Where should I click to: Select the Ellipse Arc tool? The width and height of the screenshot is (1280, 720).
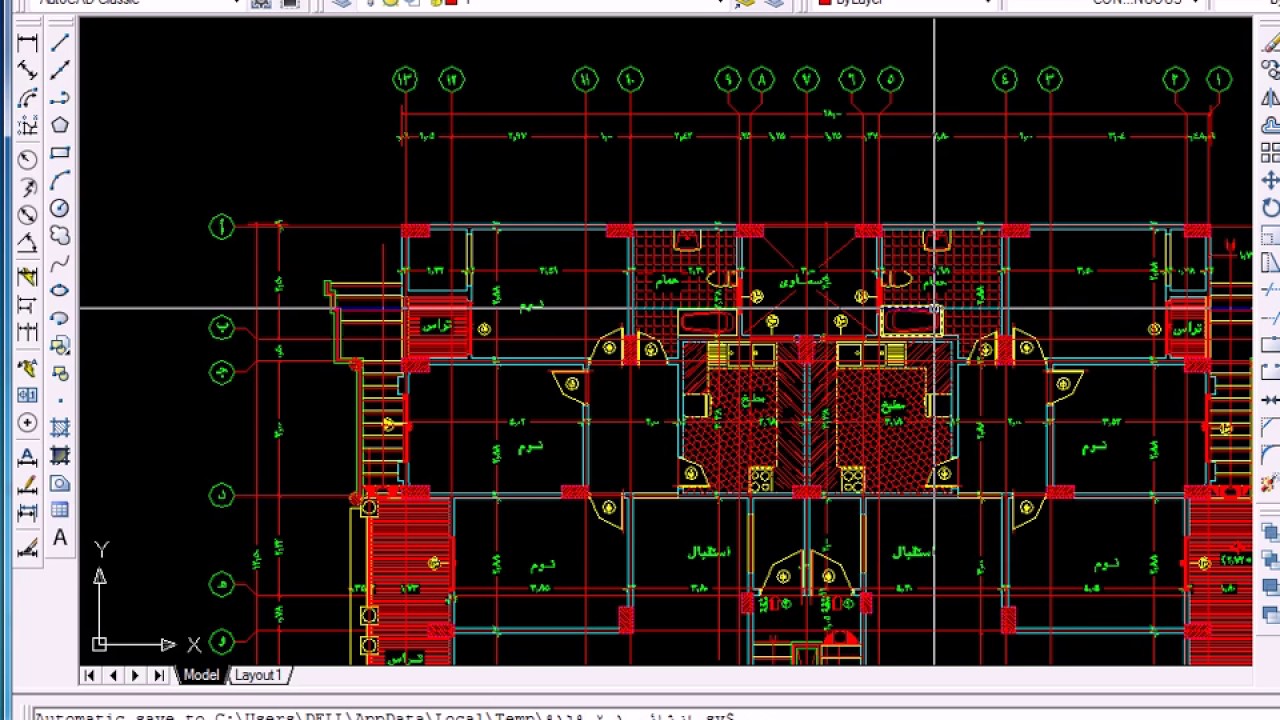click(x=60, y=319)
